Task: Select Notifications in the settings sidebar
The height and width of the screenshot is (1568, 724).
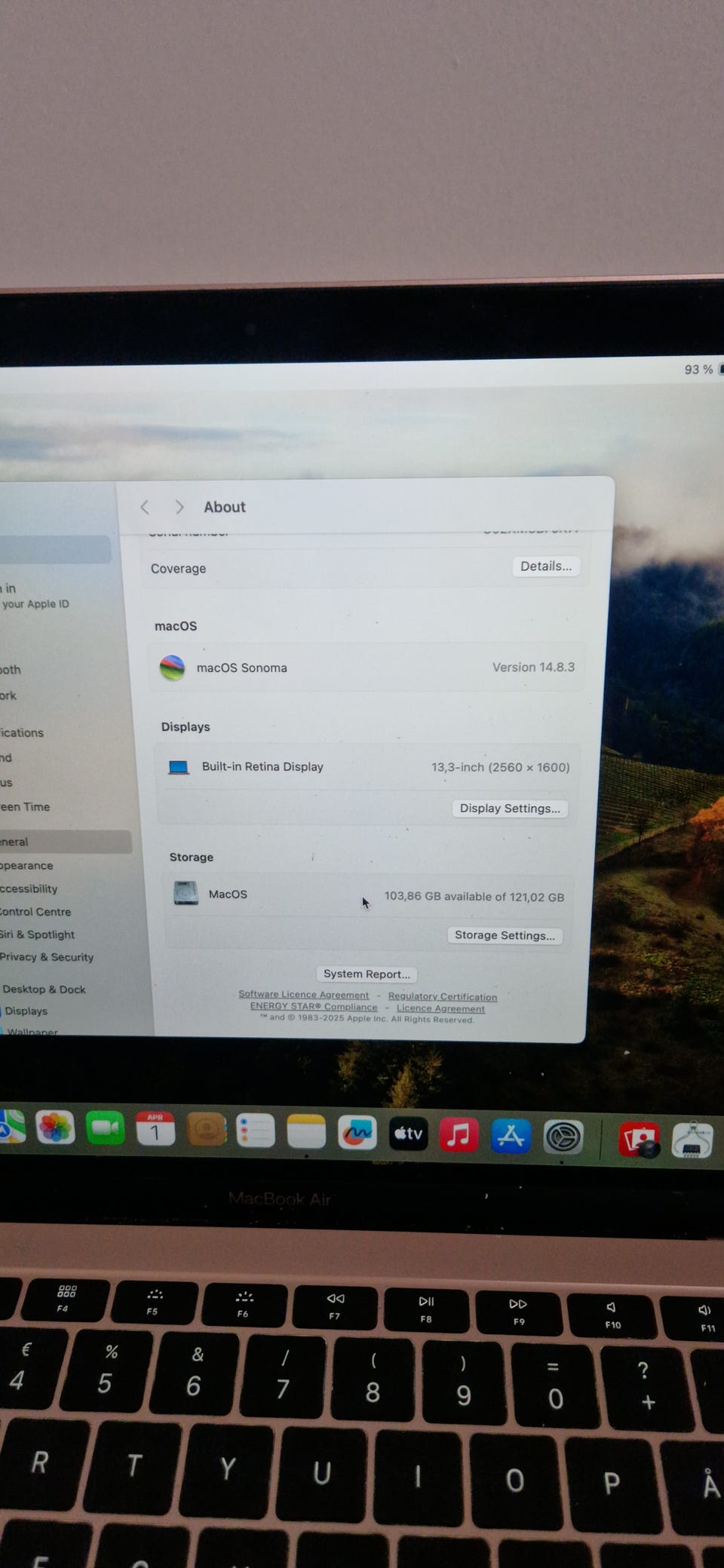Action: [22, 733]
